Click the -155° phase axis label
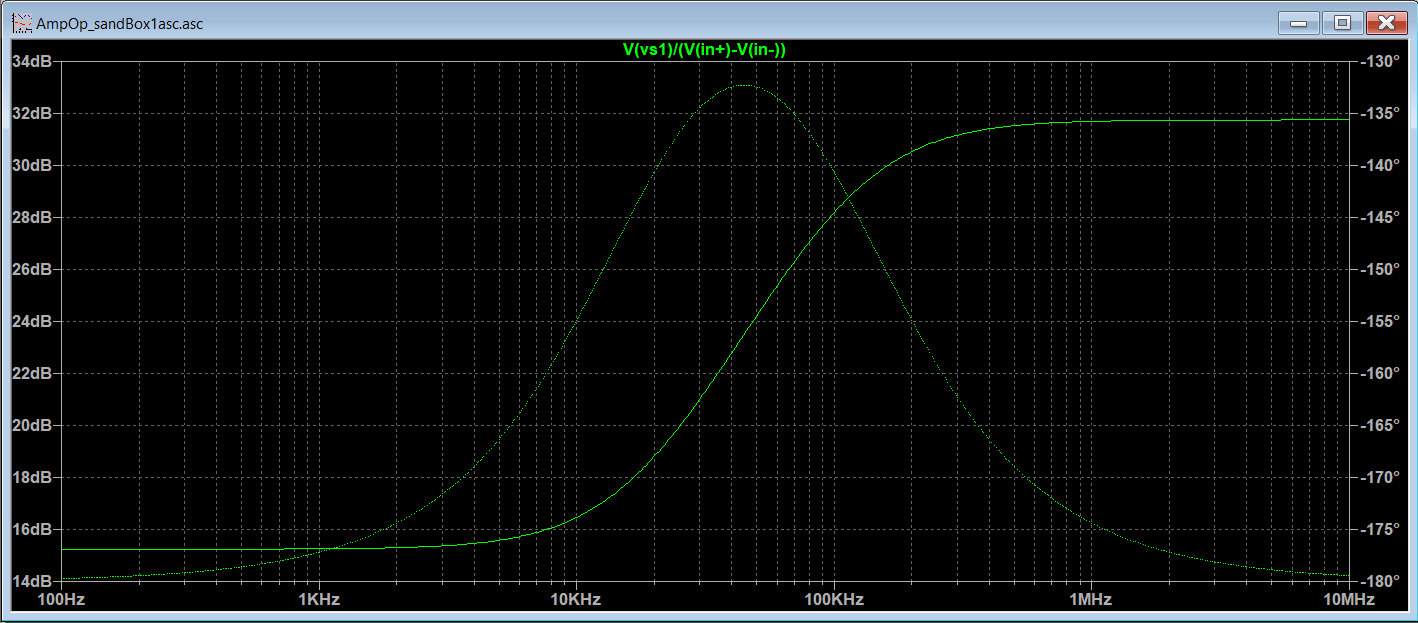 pos(1380,322)
